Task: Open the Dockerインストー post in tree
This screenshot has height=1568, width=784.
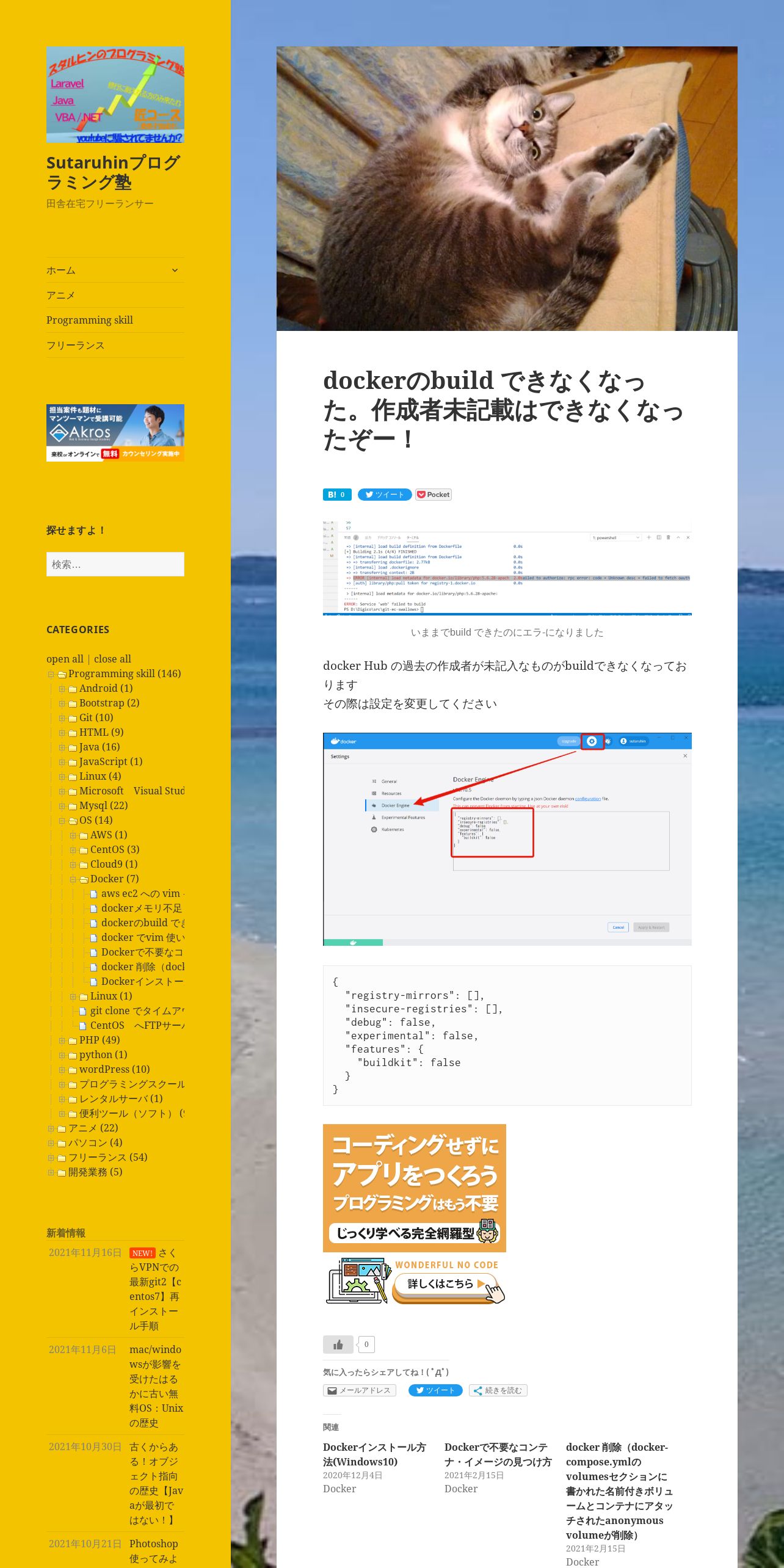Action: pos(142,981)
